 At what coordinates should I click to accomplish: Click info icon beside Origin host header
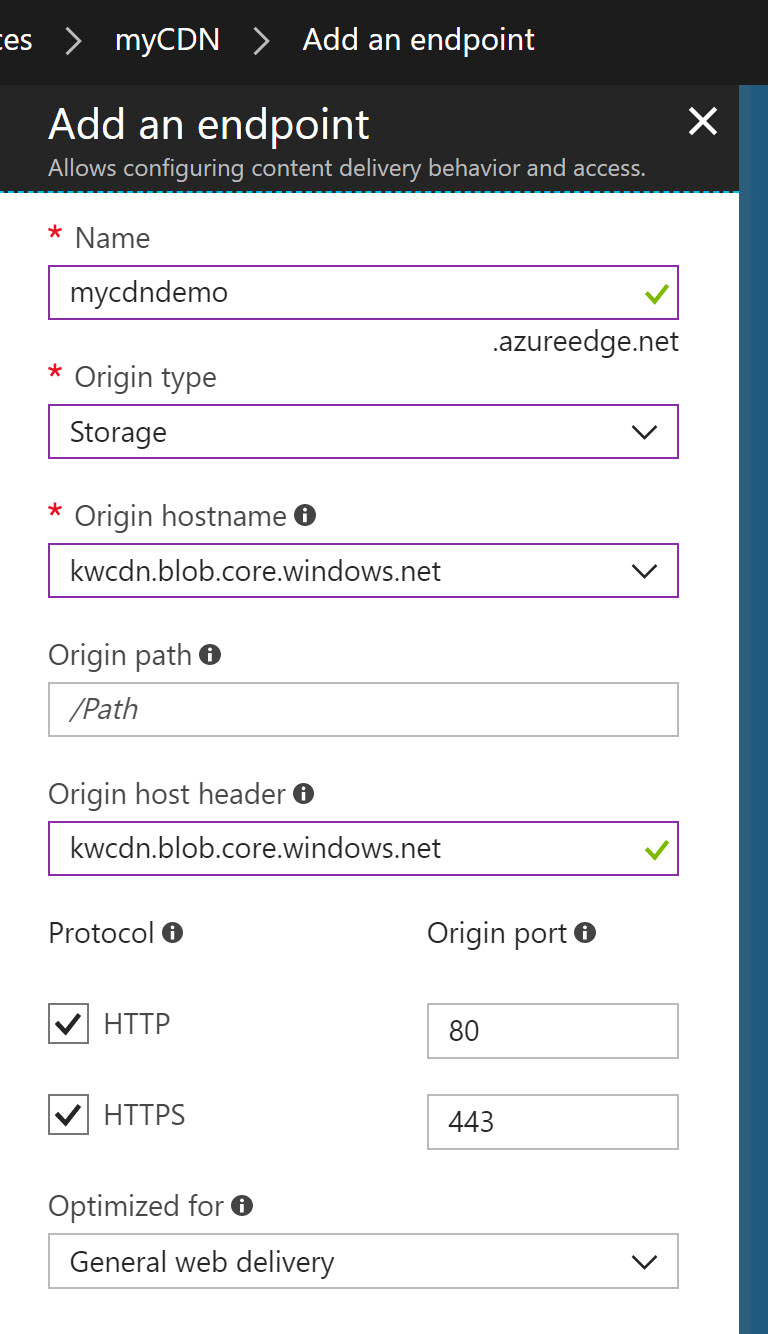[304, 794]
